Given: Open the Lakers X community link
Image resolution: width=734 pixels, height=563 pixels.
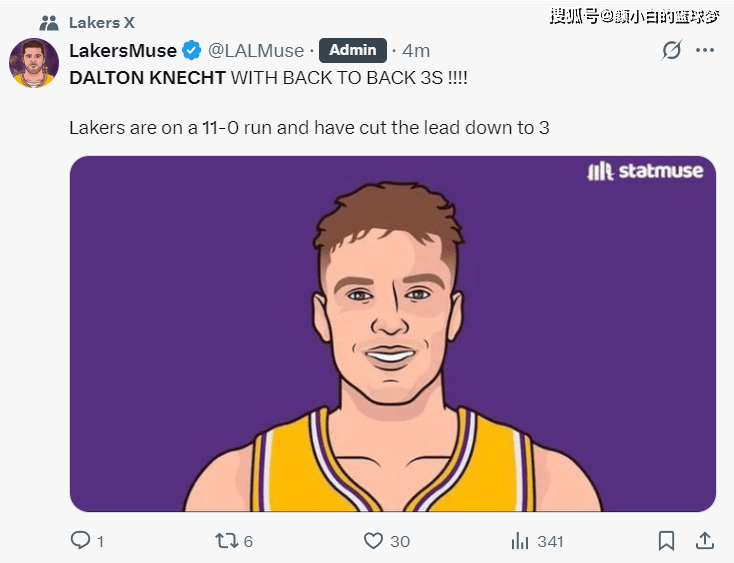Looking at the screenshot, I should 101,22.
